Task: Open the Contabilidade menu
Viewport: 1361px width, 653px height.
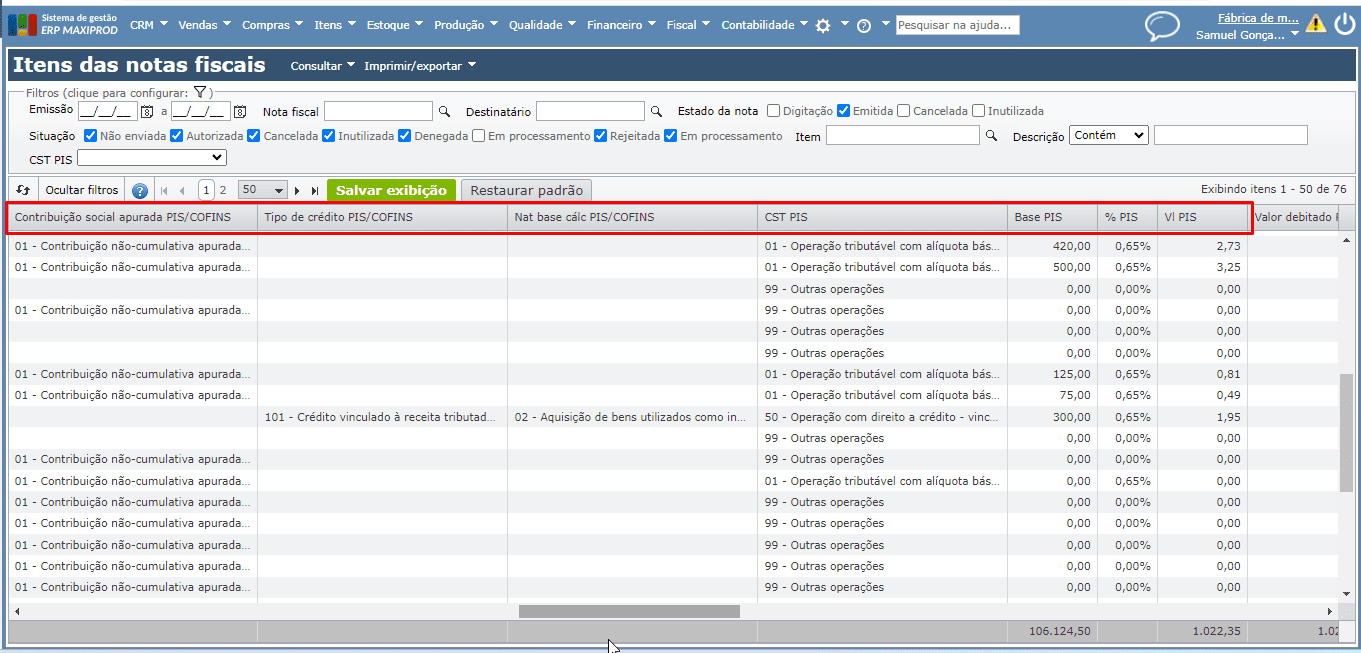Action: 764,25
